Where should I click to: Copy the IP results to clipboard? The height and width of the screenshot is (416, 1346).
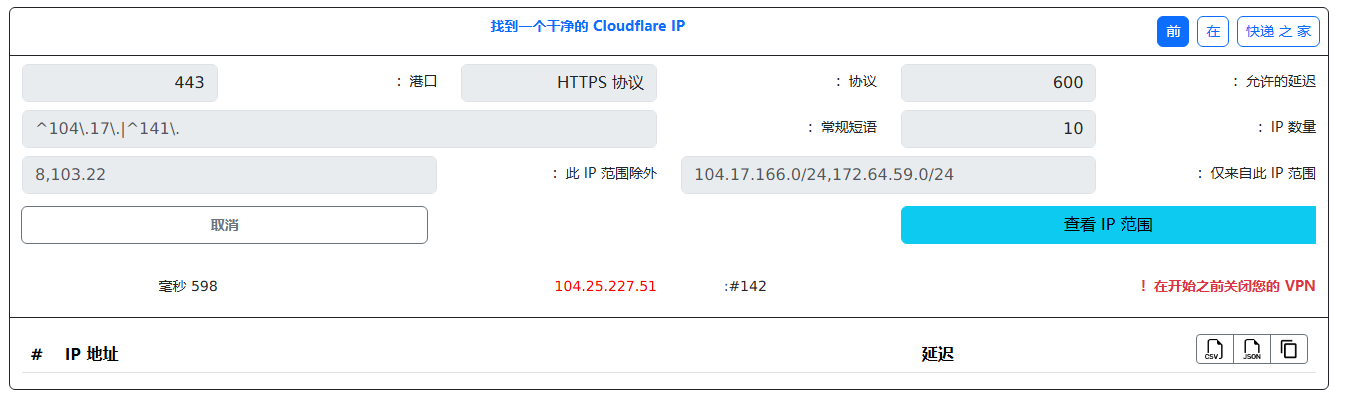click(1289, 349)
